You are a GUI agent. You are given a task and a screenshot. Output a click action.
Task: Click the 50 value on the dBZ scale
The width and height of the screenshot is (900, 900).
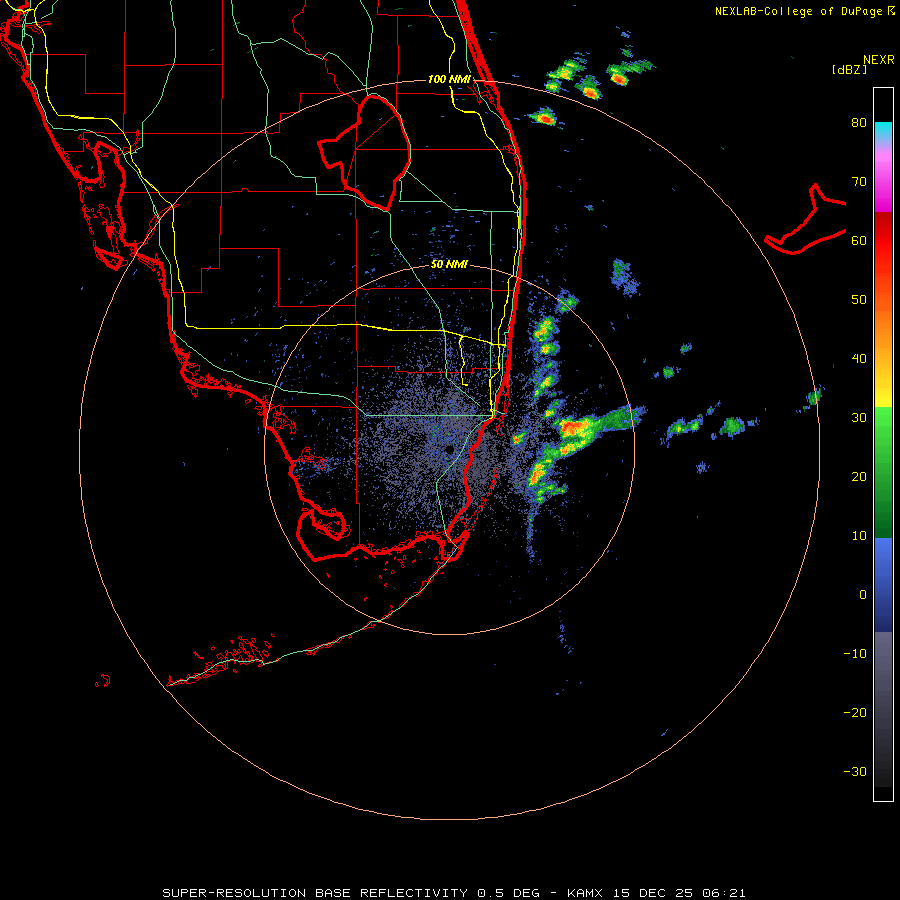859,300
